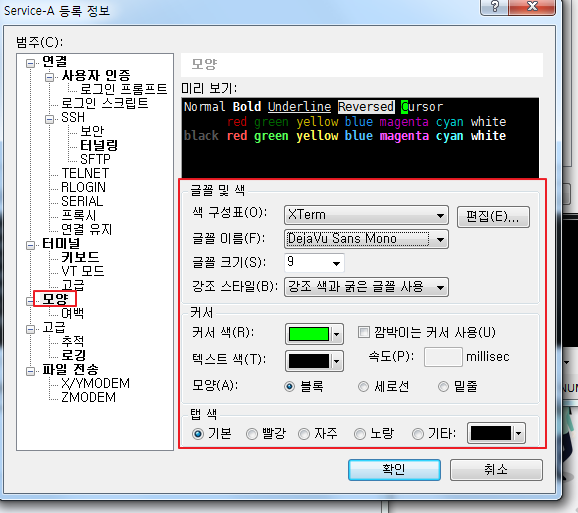Collapse the 모양 tree node

(30, 301)
